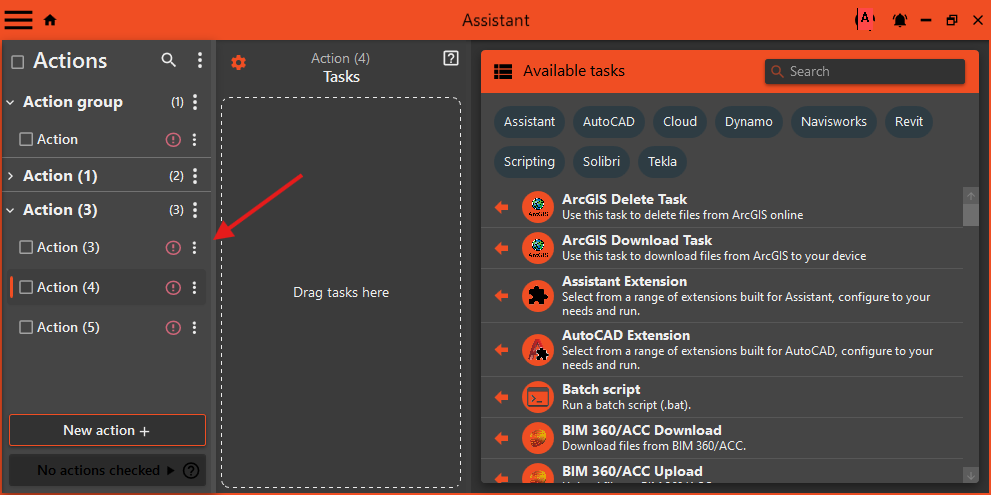Collapse the Action group section

(x=11, y=102)
